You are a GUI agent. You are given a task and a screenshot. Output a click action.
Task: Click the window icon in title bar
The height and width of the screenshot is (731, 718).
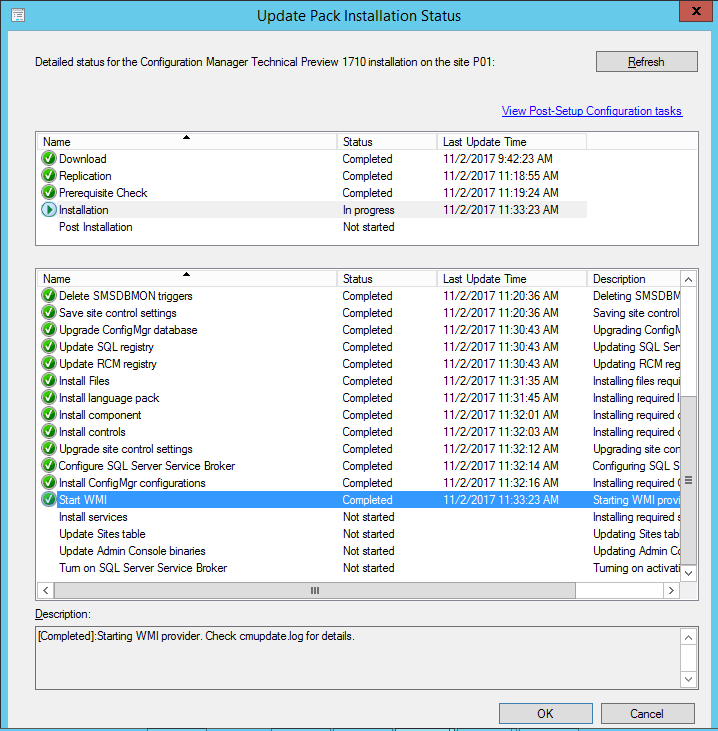pyautogui.click(x=18, y=15)
